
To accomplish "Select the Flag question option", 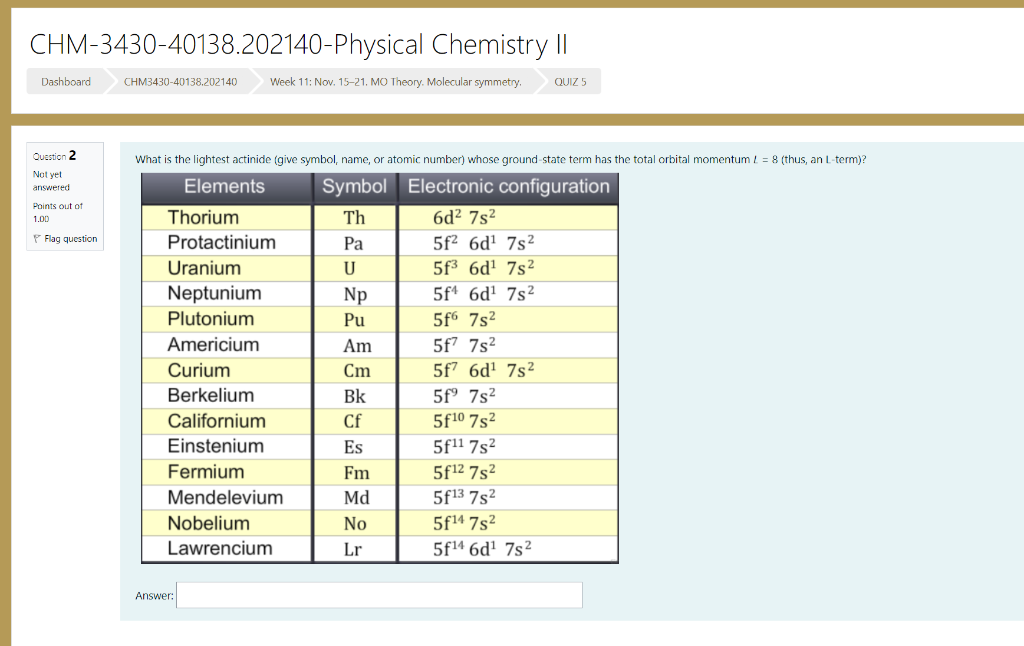I will coord(70,238).
